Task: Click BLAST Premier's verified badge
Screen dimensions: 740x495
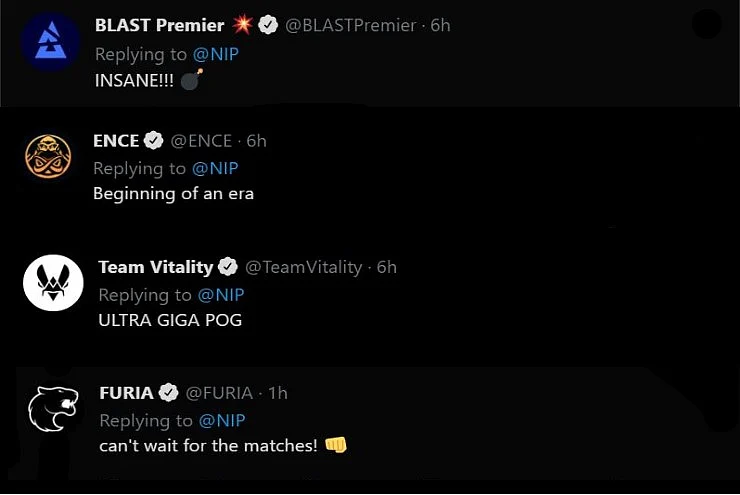Action: click(269, 25)
